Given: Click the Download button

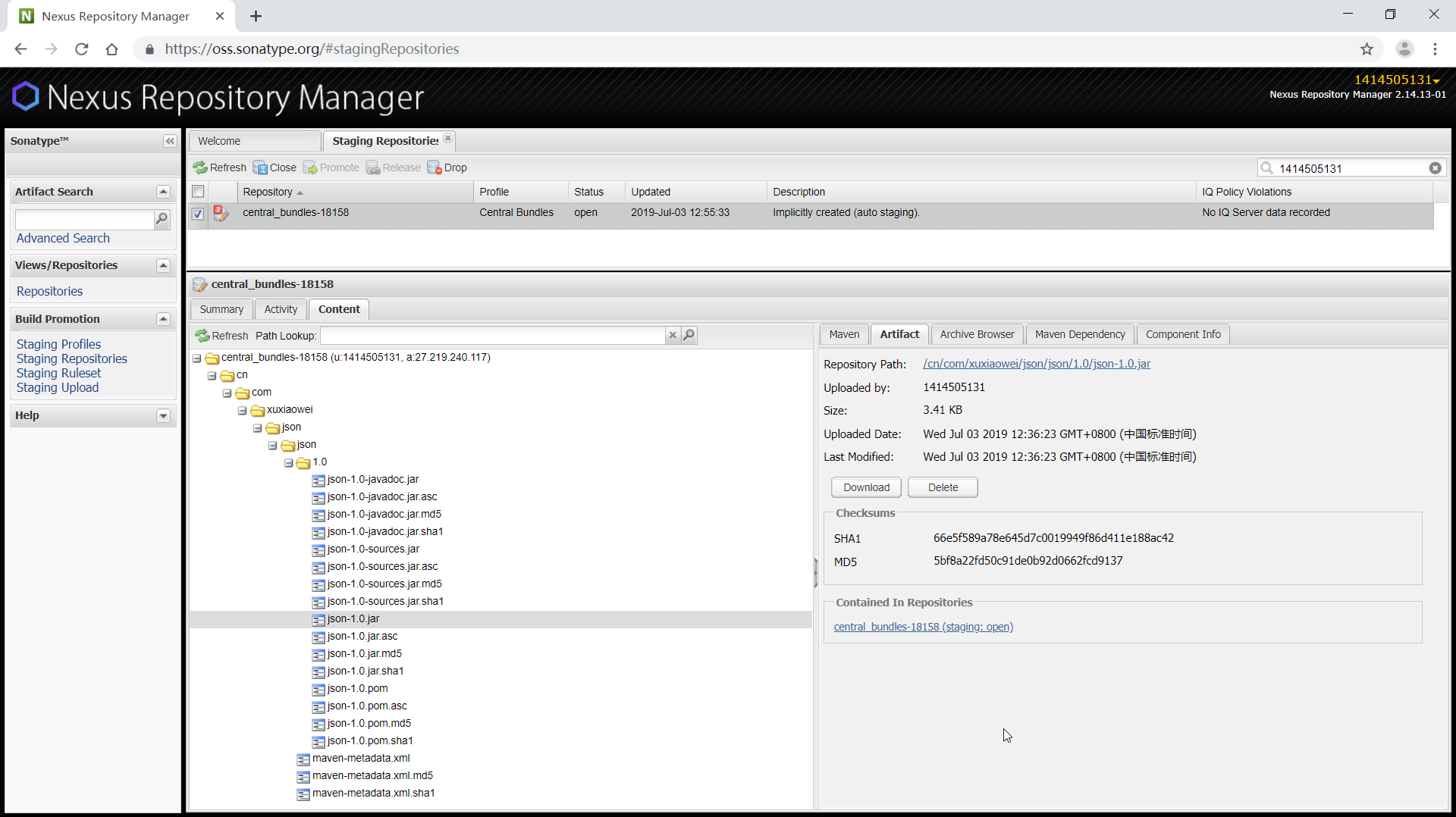Looking at the screenshot, I should (x=866, y=487).
